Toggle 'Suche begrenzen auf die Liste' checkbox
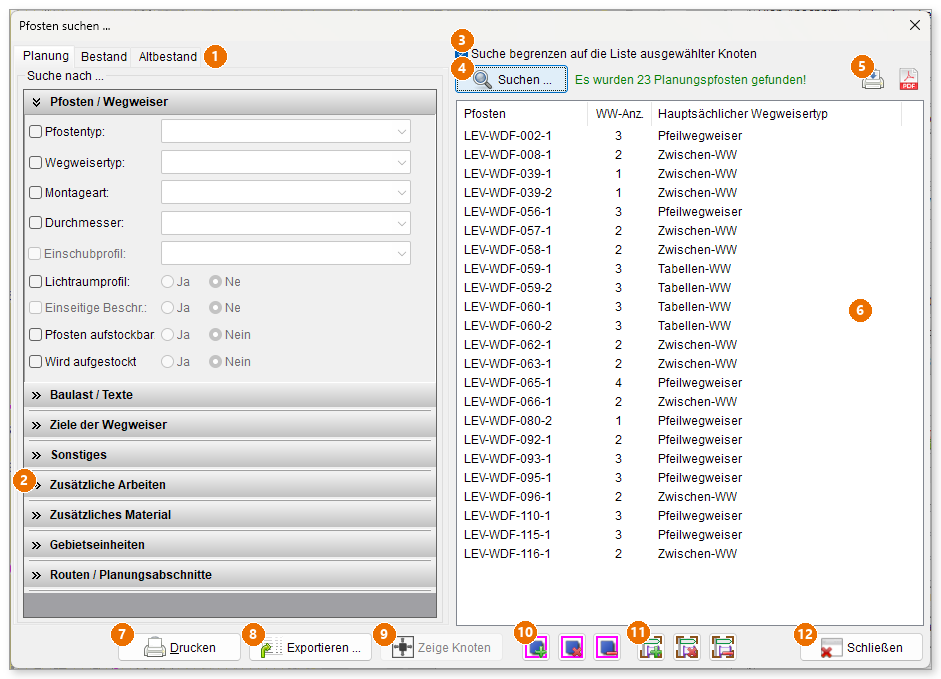 pos(461,54)
